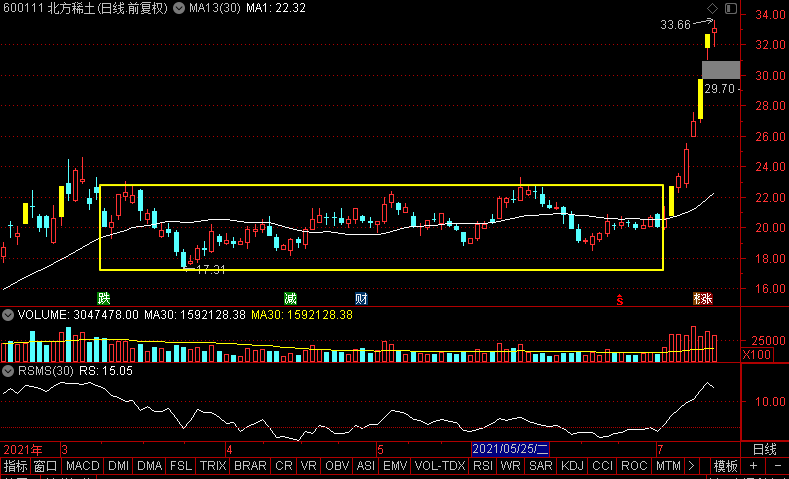Open the 模板 template button
Viewport: 789px width, 479px height.
pos(726,465)
